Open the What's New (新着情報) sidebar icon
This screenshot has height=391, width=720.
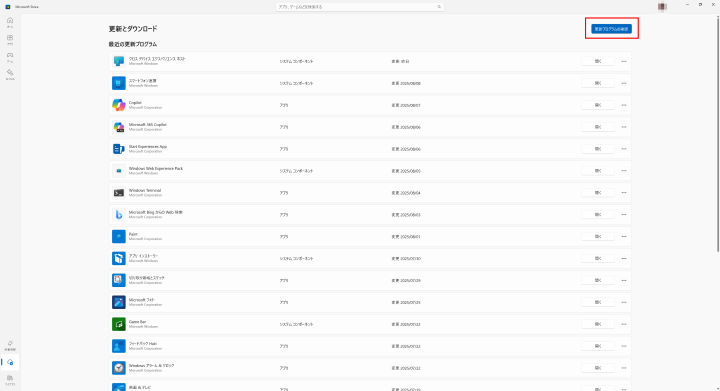tap(10, 345)
